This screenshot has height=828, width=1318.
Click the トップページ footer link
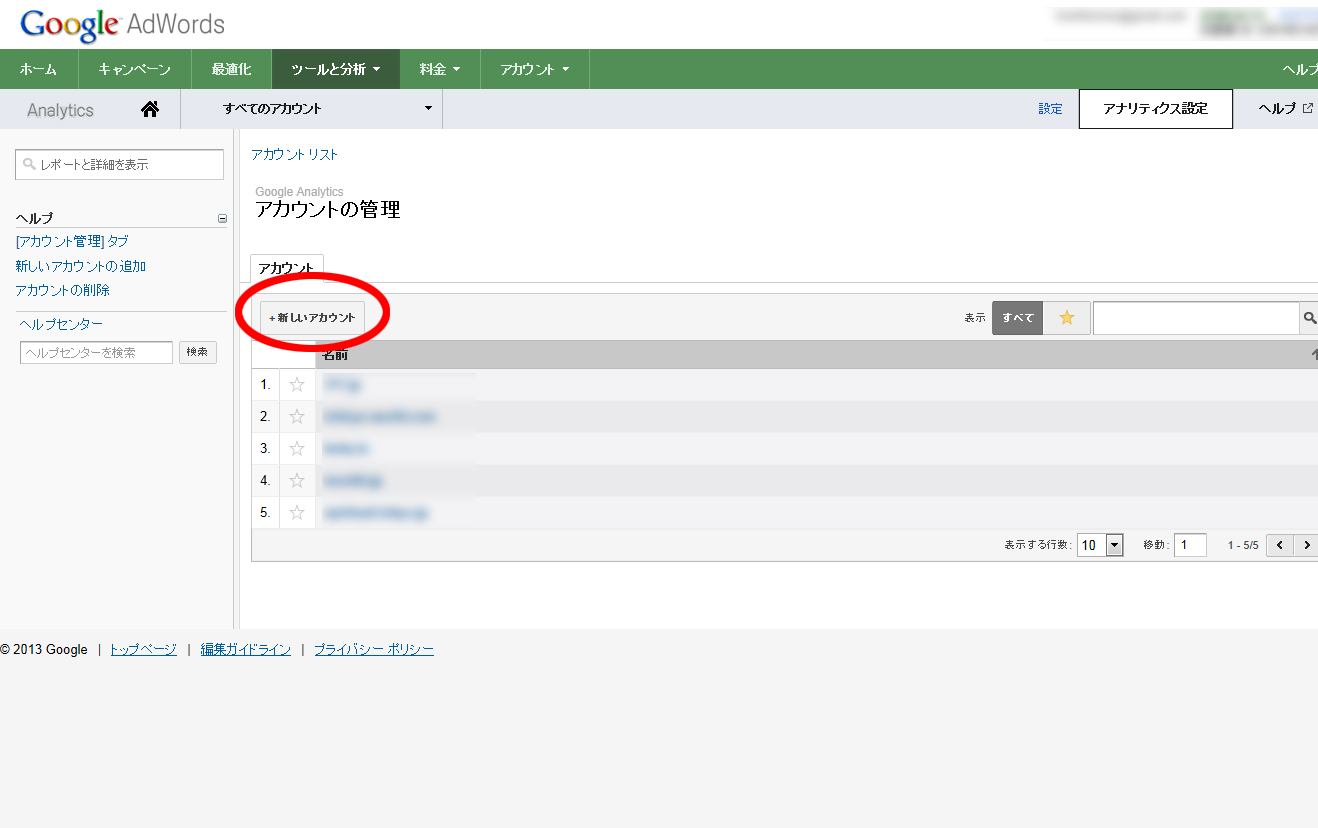point(143,649)
